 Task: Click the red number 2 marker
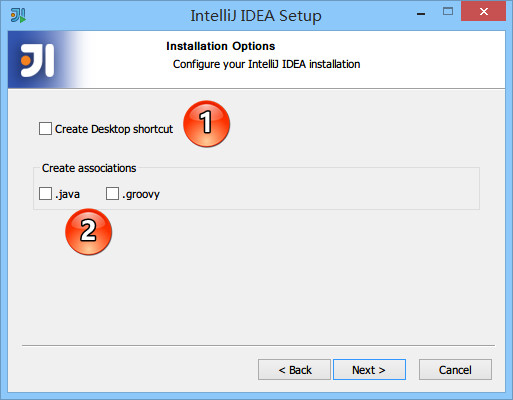(88, 232)
